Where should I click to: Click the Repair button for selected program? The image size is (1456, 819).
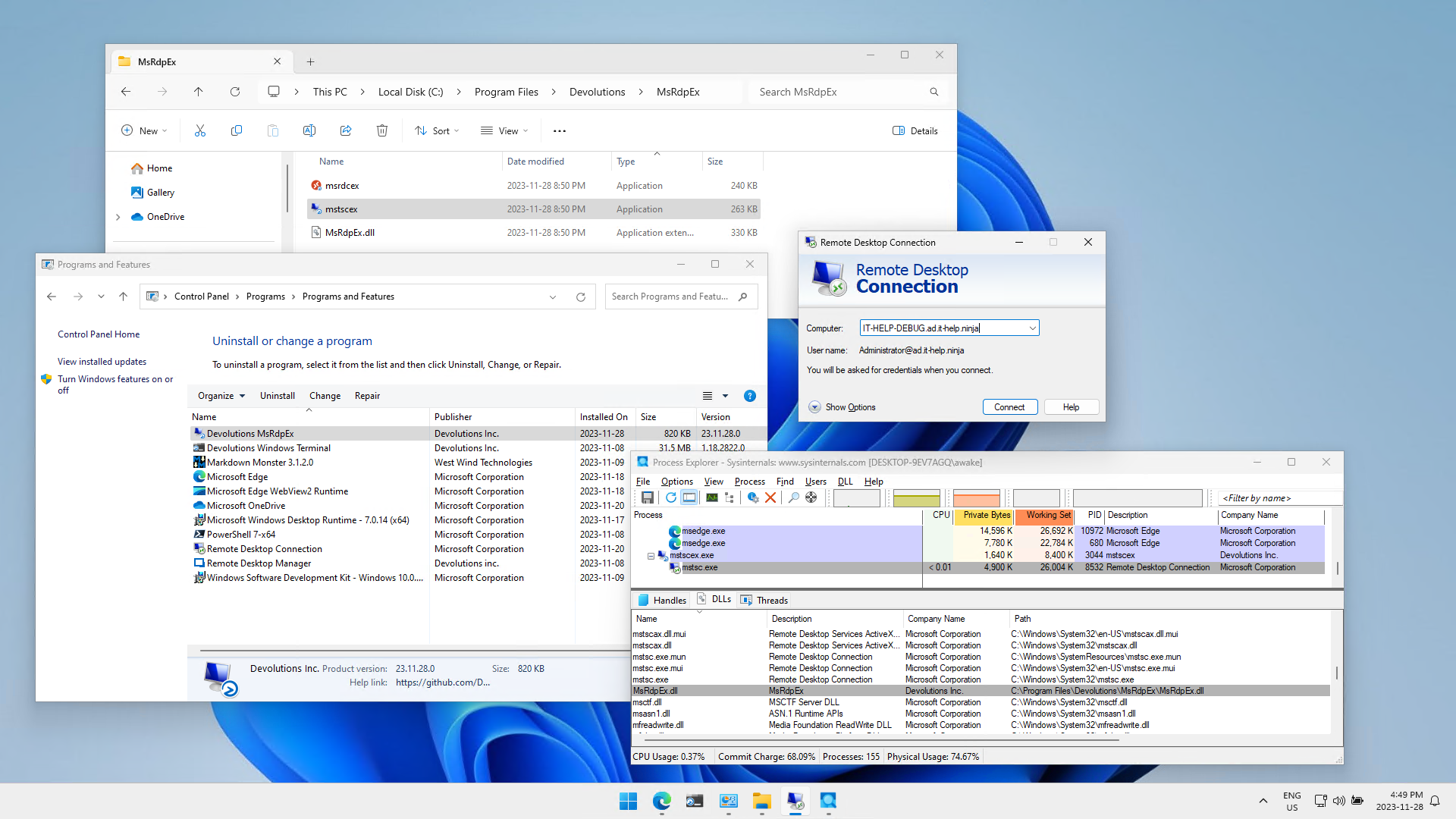click(366, 395)
